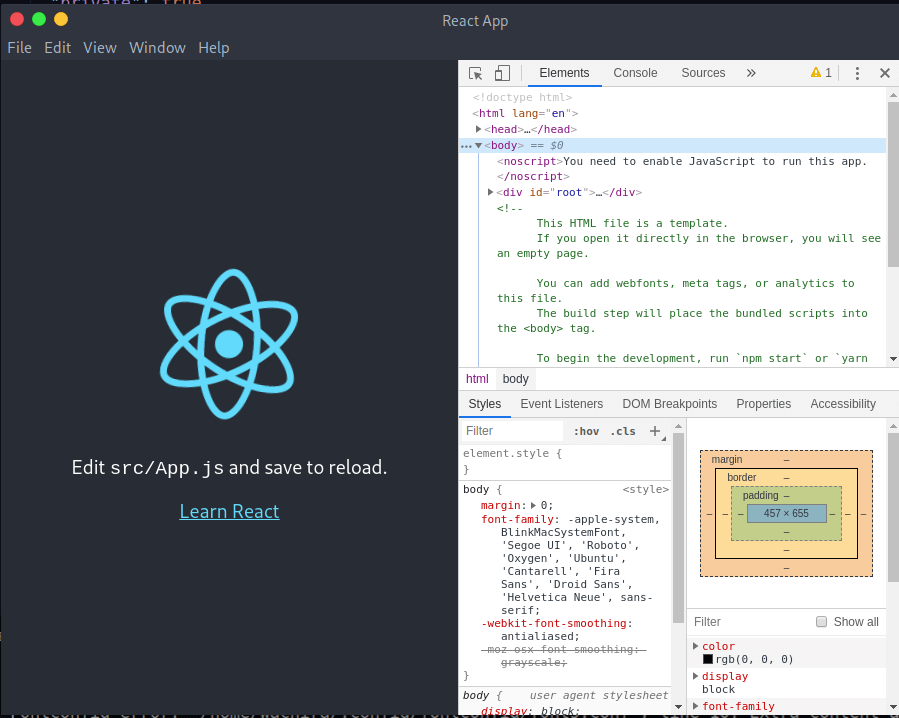The image size is (899, 718).
Task: Toggle the device toolbar icon
Action: (x=501, y=73)
